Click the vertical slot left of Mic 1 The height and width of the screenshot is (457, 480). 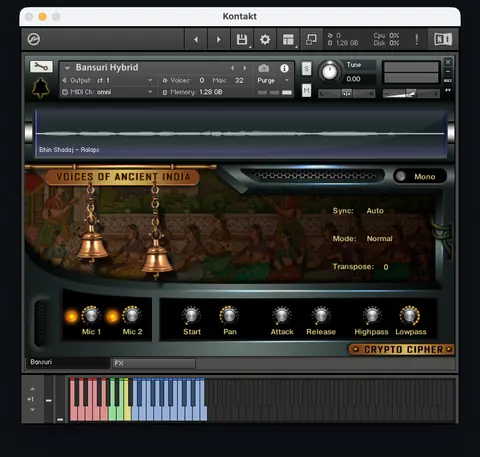pyautogui.click(x=40, y=323)
